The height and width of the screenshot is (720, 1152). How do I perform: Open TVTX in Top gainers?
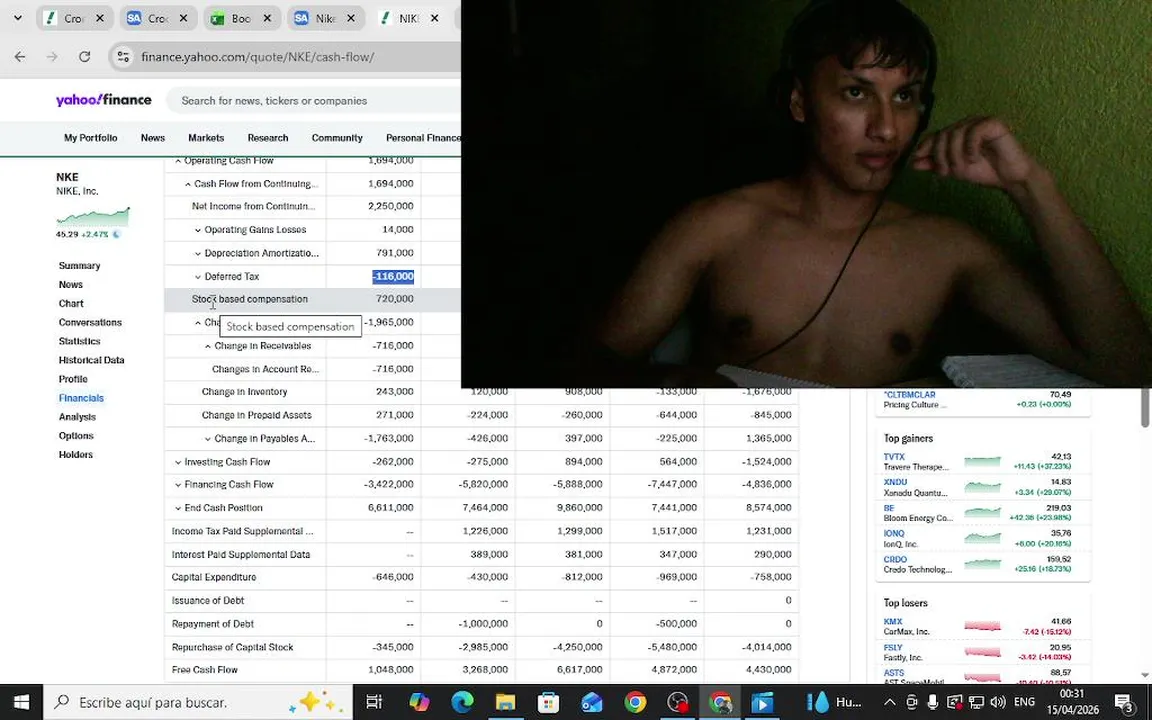894,457
